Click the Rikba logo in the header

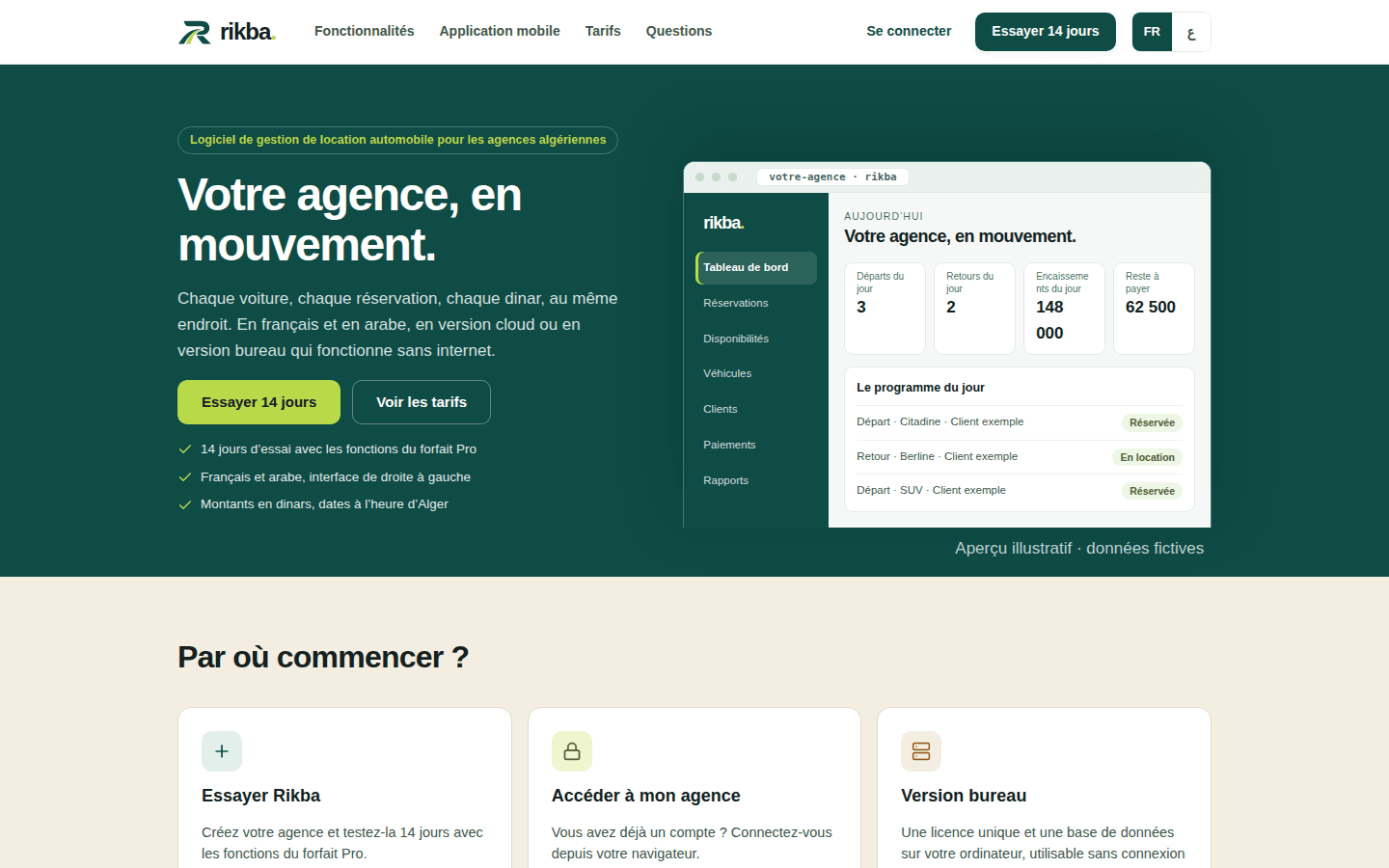pyautogui.click(x=227, y=32)
